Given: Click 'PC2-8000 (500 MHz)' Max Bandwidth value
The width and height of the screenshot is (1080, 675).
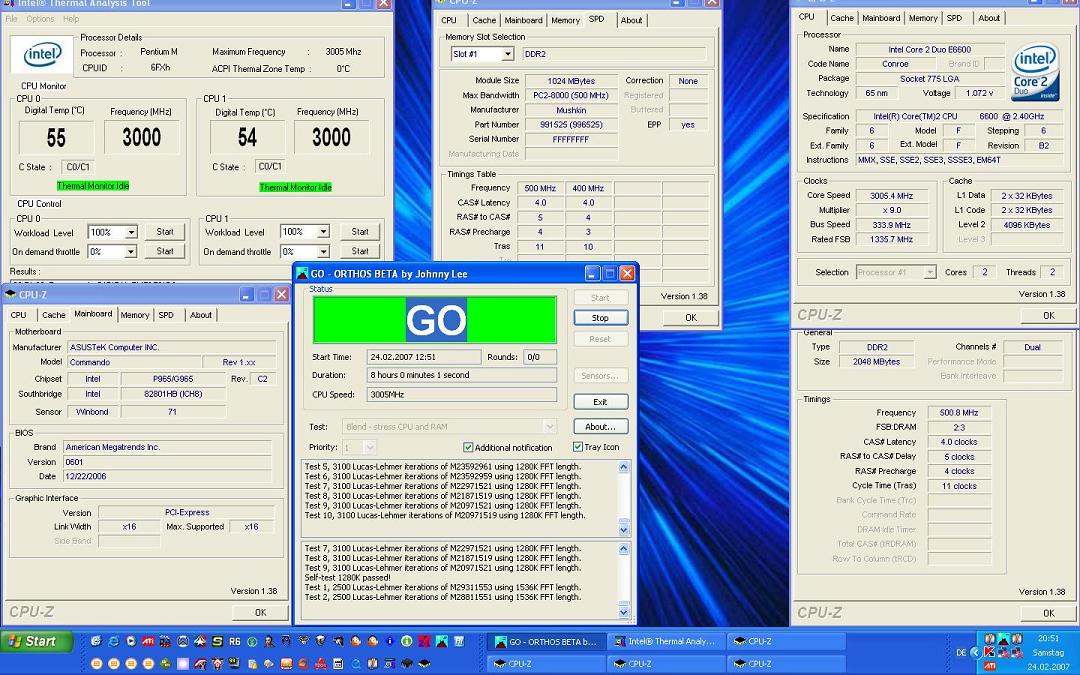Looking at the screenshot, I should (x=571, y=96).
